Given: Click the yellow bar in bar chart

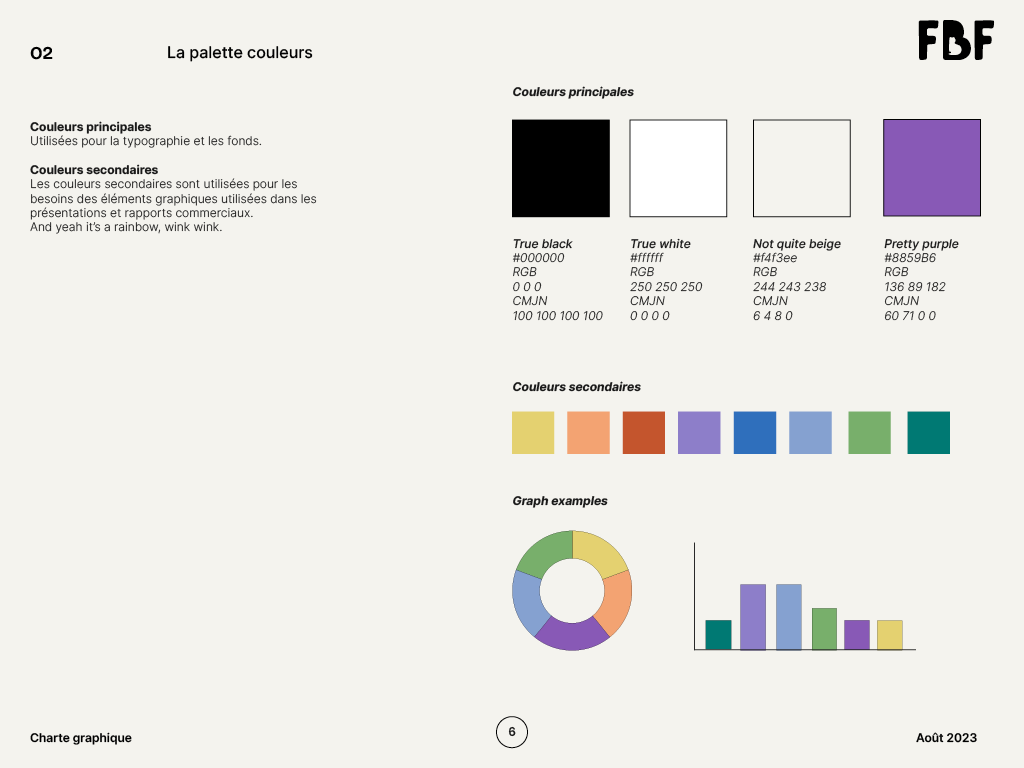Looking at the screenshot, I should coord(889,635).
